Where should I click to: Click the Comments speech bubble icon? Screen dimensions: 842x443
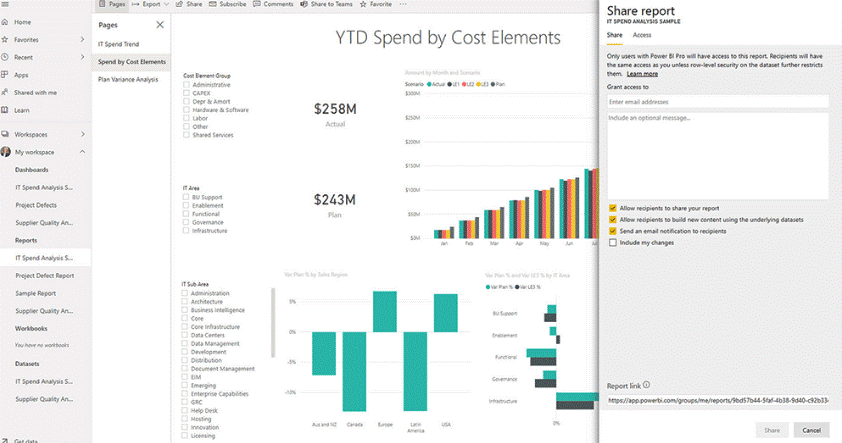pos(257,4)
